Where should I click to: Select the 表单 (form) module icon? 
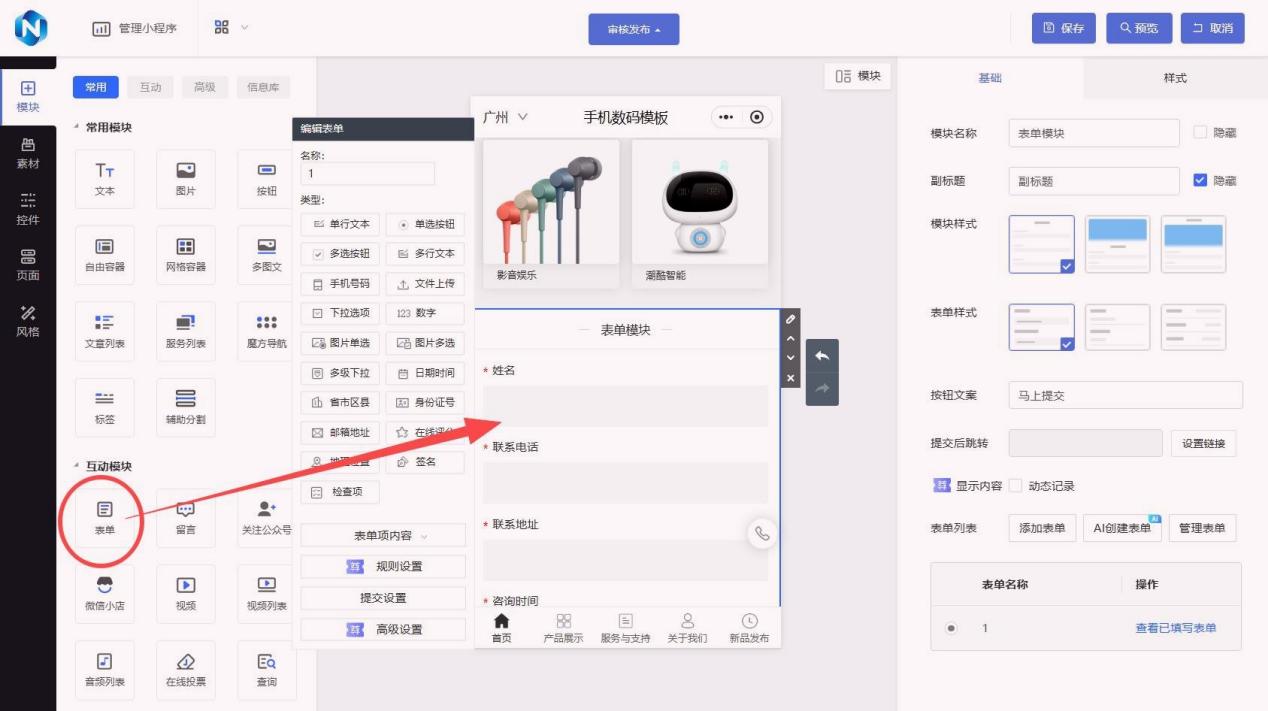(x=104, y=516)
